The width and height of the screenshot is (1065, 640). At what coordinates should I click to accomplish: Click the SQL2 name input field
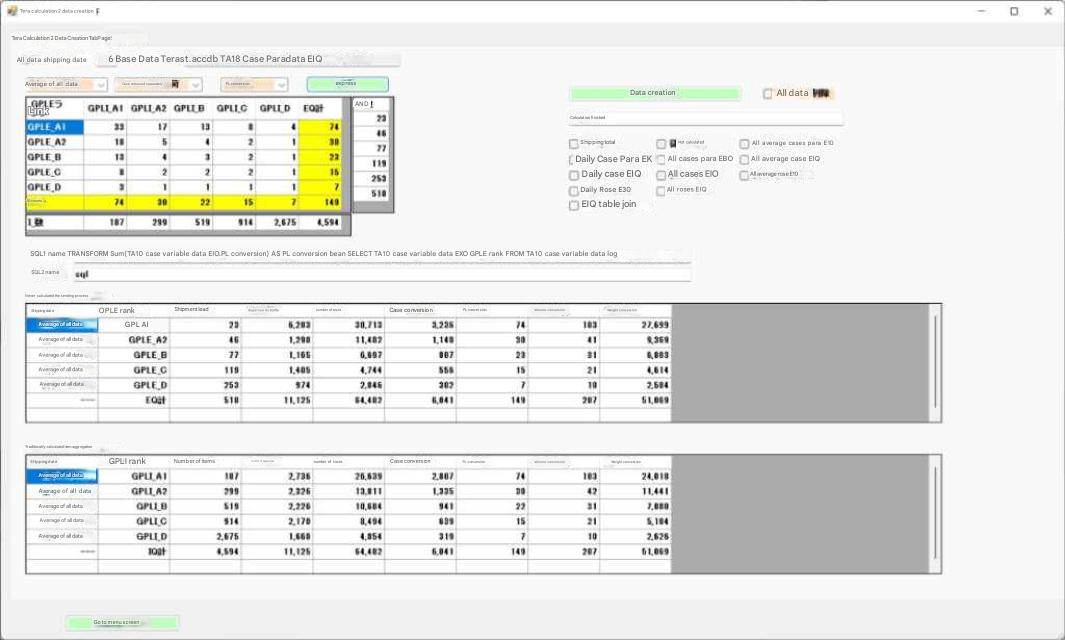pyautogui.click(x=380, y=273)
